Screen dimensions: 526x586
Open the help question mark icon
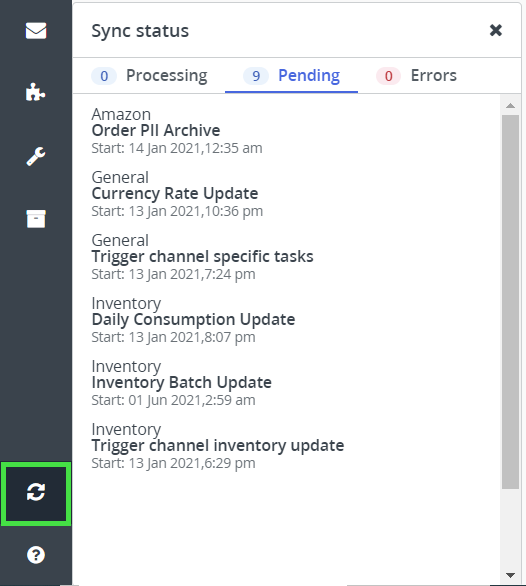coord(36,555)
